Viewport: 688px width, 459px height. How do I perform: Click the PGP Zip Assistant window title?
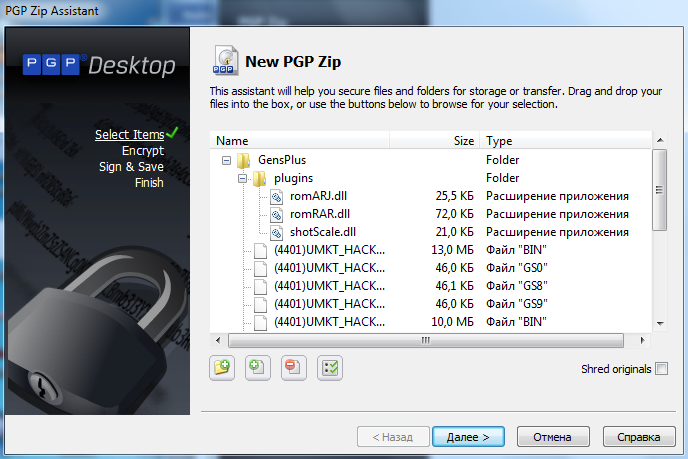pyautogui.click(x=52, y=11)
